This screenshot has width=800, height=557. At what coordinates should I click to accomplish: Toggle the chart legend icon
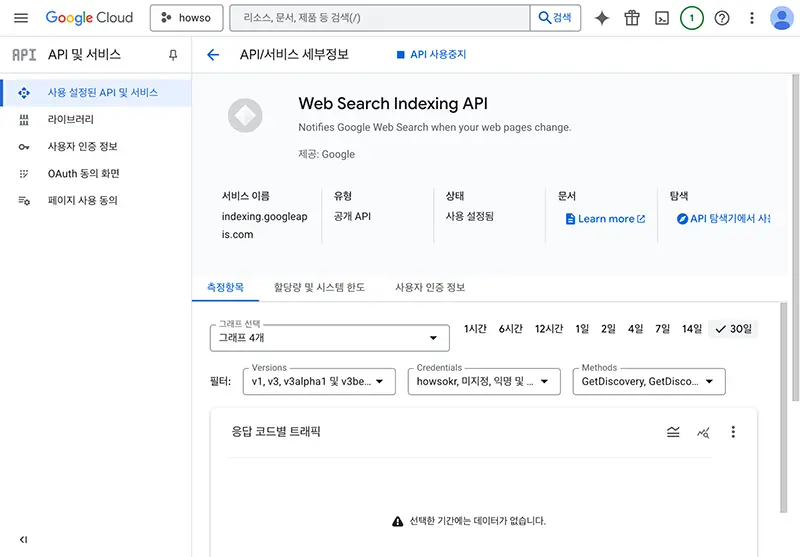(x=673, y=433)
